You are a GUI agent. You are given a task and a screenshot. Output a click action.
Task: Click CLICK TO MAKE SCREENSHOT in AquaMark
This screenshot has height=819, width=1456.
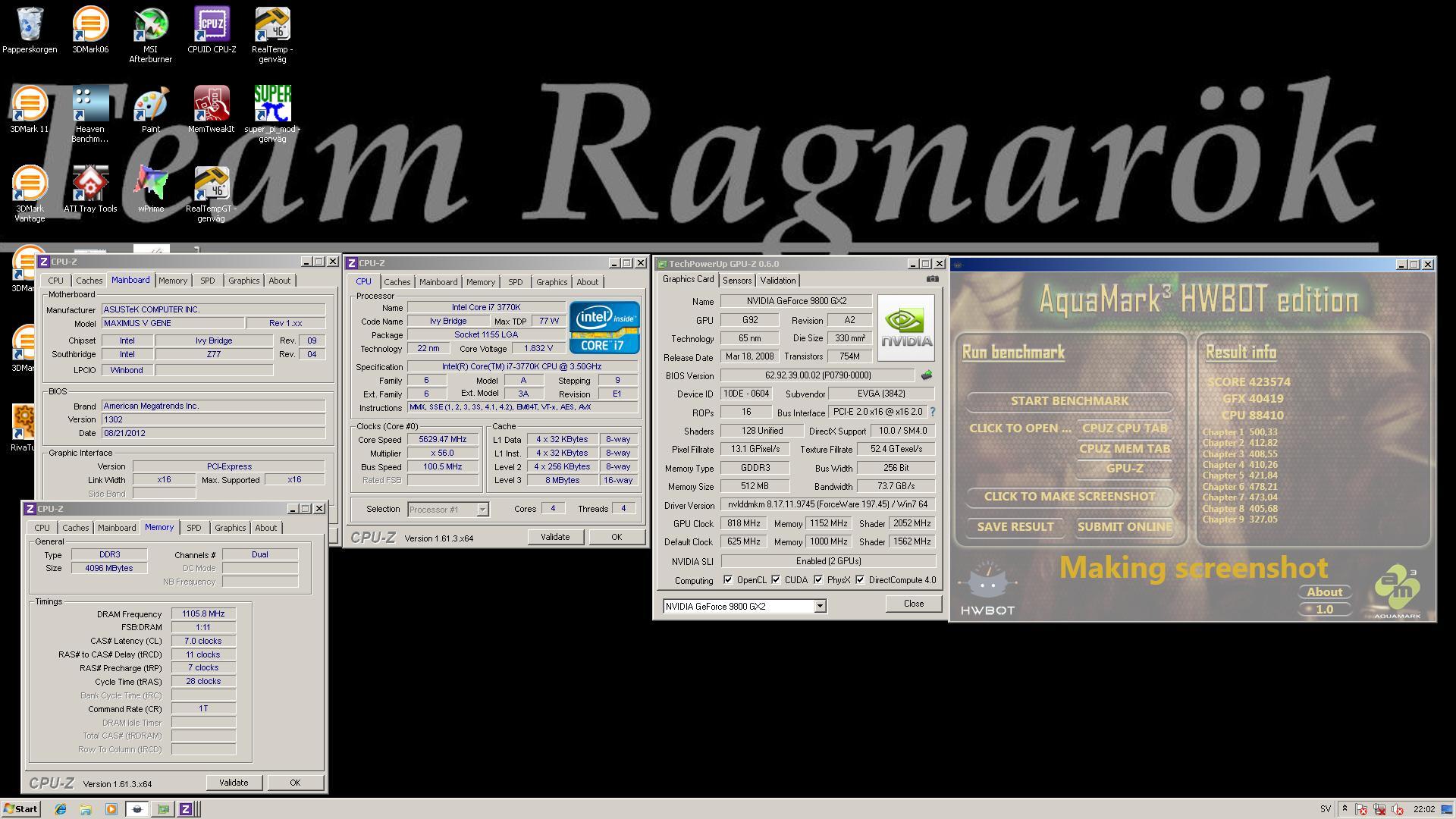1069,496
